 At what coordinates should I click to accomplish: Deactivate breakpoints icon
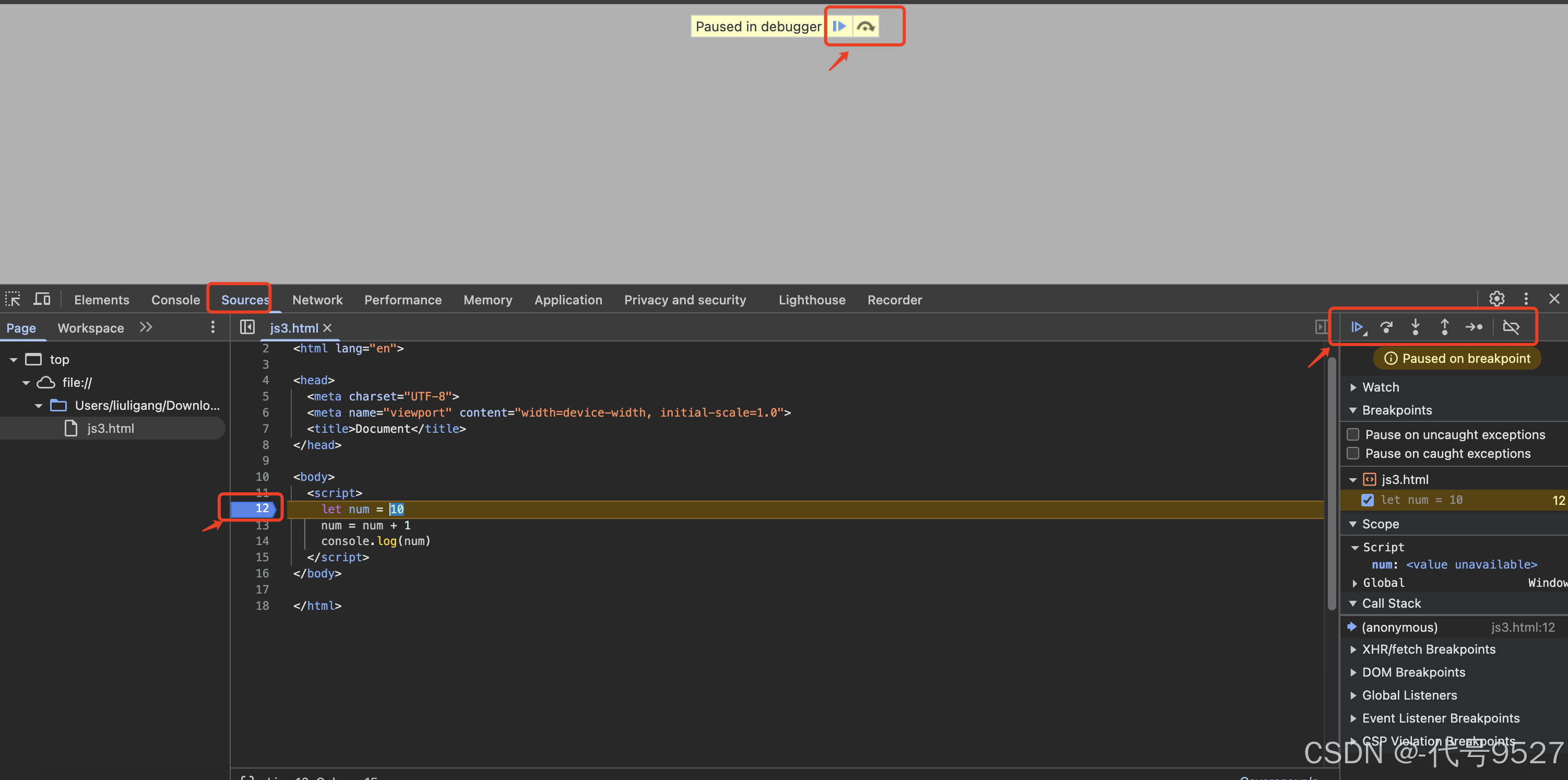pos(1511,327)
